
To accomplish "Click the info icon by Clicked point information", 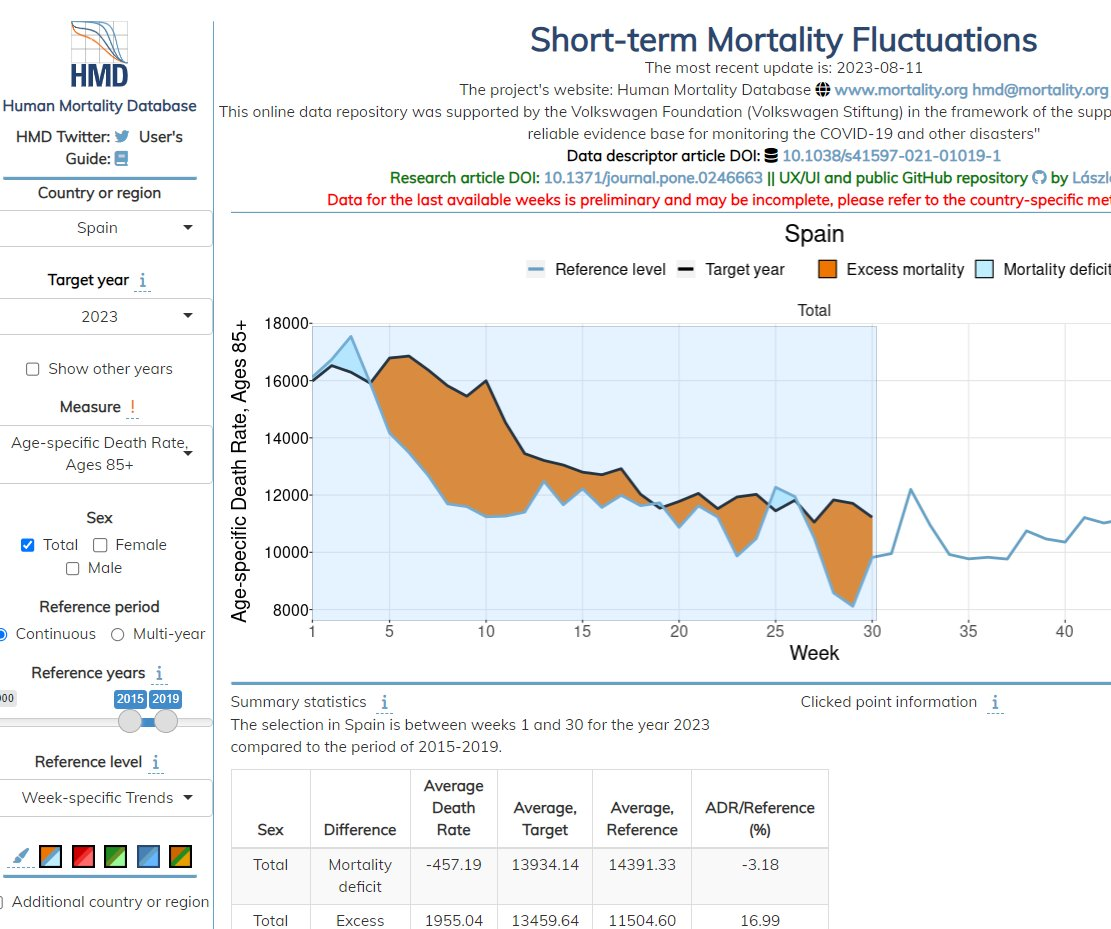I will [995, 703].
